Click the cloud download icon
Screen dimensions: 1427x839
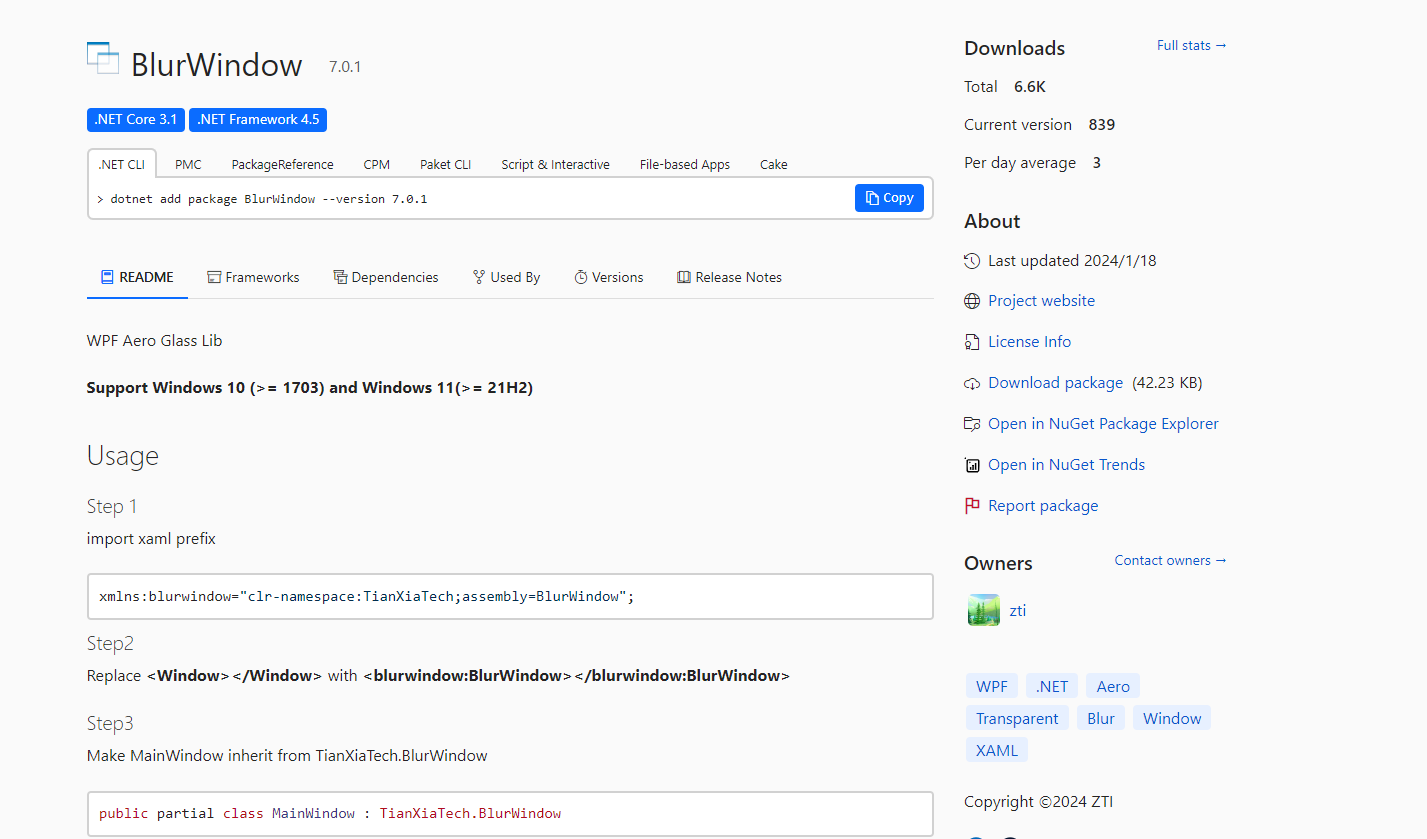click(972, 383)
